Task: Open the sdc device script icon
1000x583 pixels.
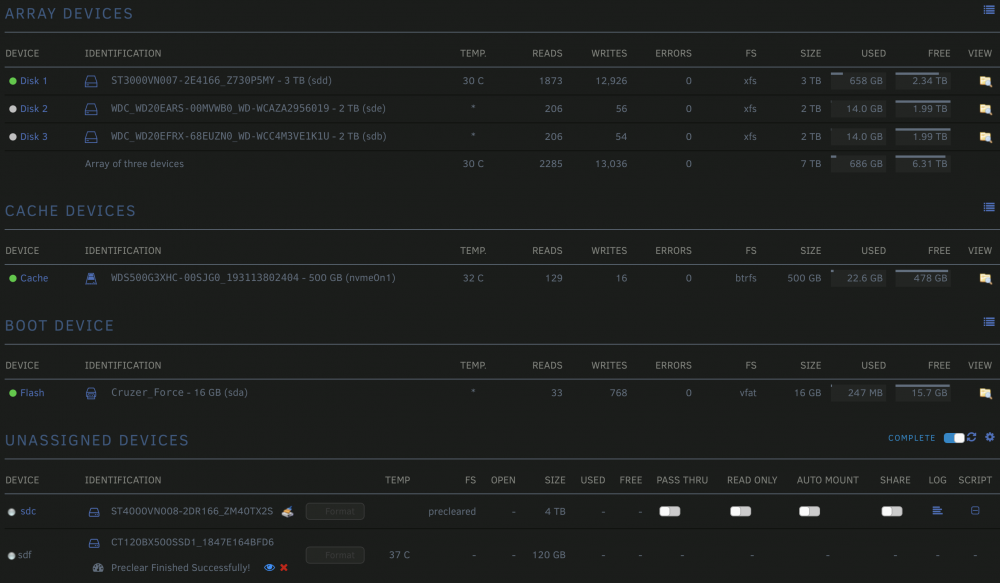Action: click(974, 510)
